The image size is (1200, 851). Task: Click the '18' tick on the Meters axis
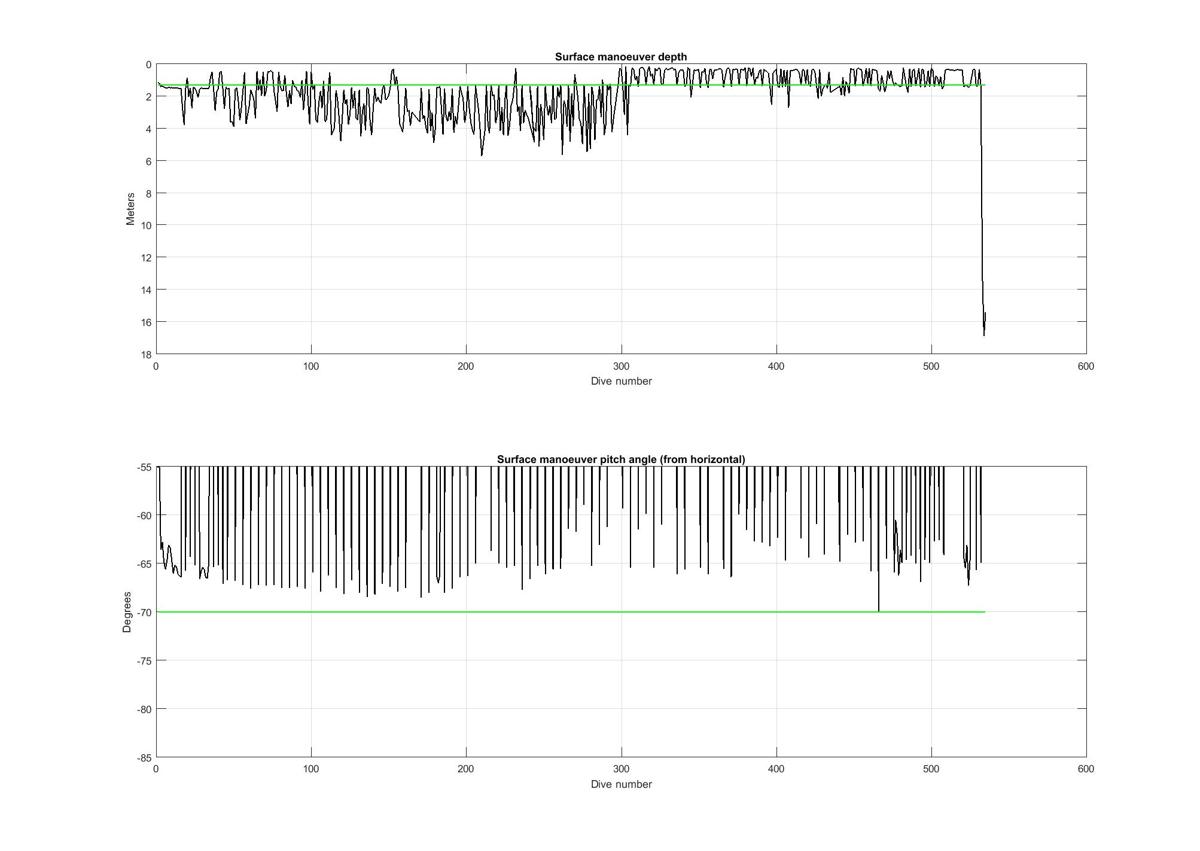pos(145,354)
